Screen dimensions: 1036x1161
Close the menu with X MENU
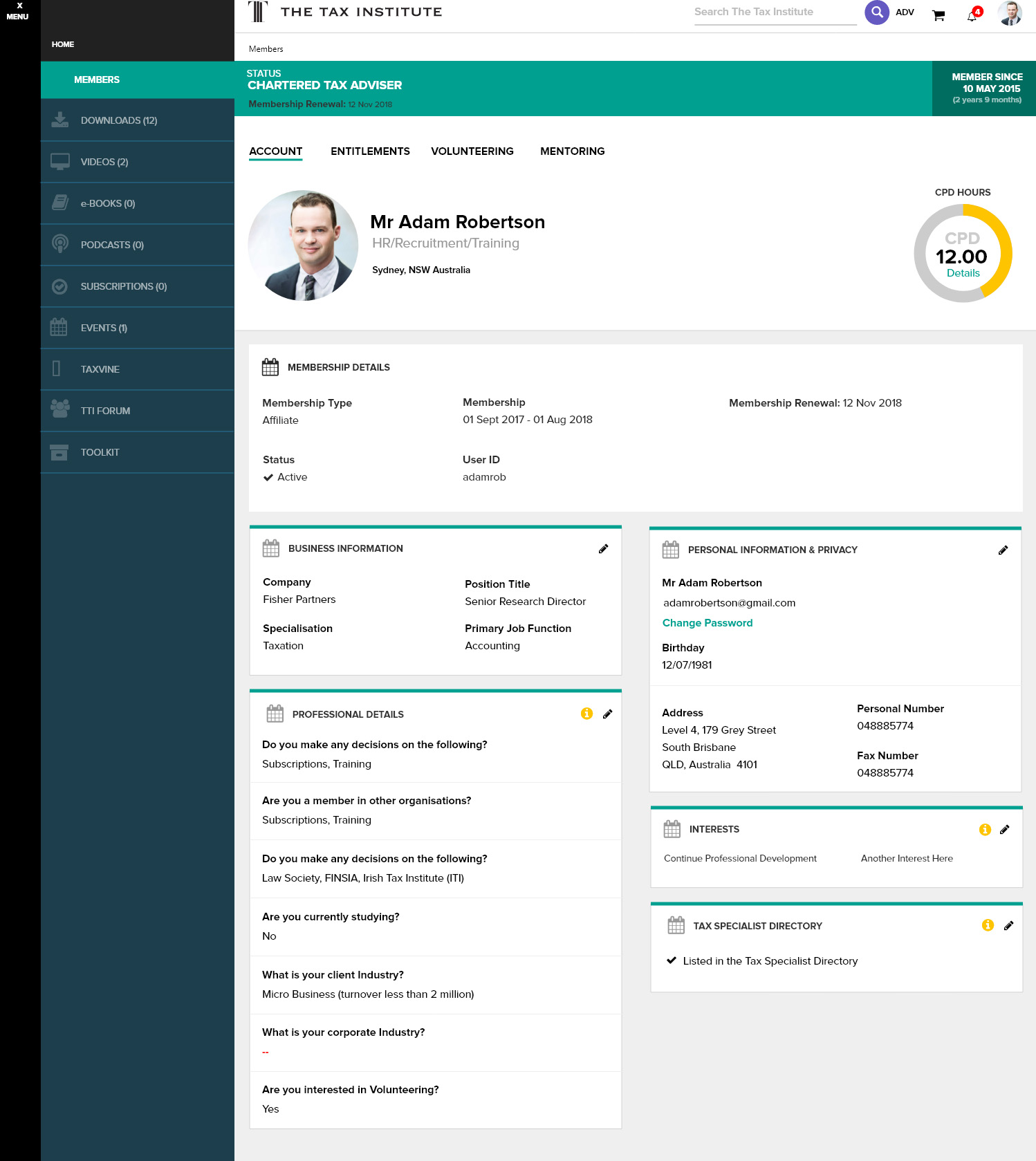pos(18,11)
